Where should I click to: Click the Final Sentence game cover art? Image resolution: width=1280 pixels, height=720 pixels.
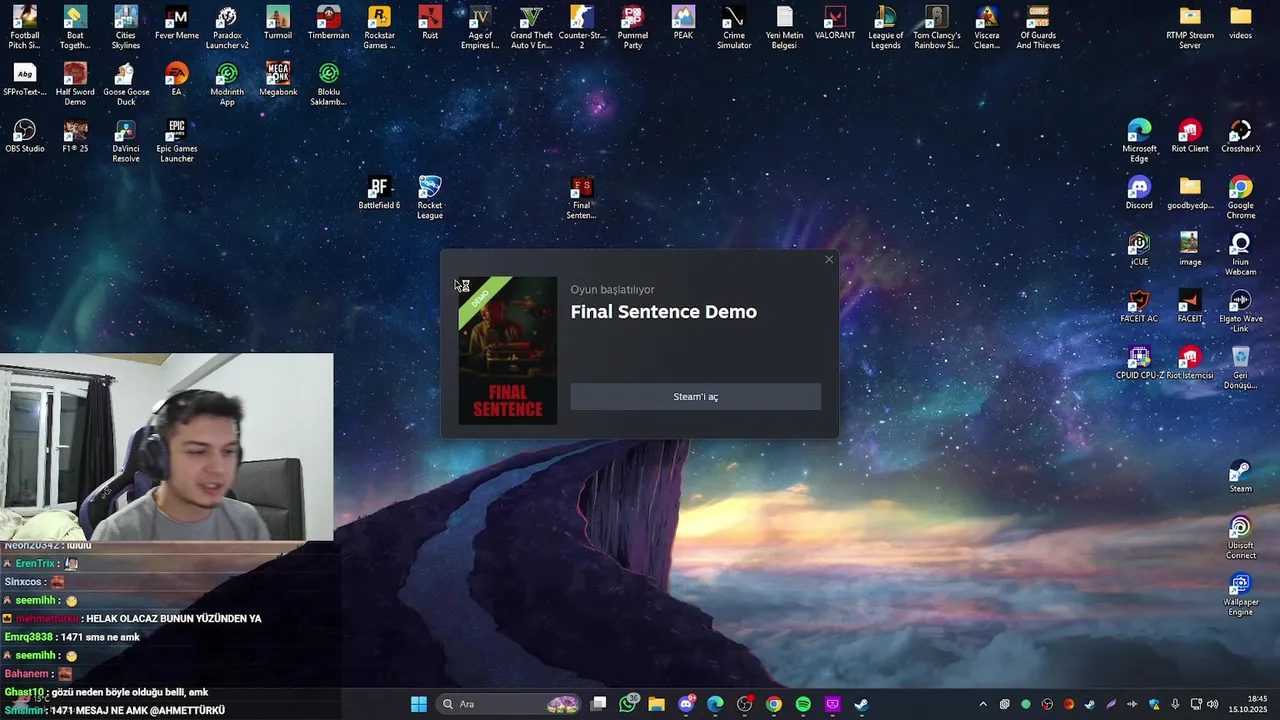(508, 350)
